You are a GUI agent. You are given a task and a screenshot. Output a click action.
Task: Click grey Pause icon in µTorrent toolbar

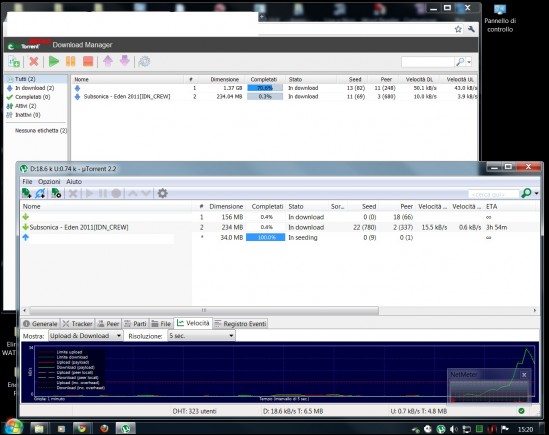click(x=103, y=193)
